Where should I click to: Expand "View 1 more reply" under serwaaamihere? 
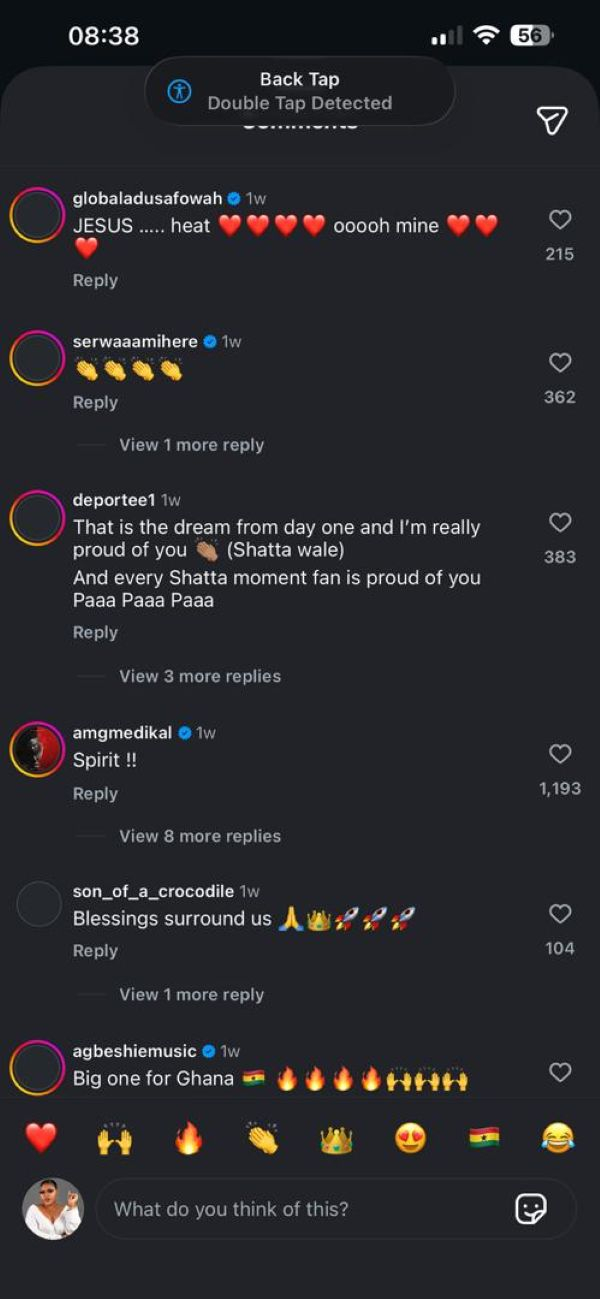coord(191,445)
